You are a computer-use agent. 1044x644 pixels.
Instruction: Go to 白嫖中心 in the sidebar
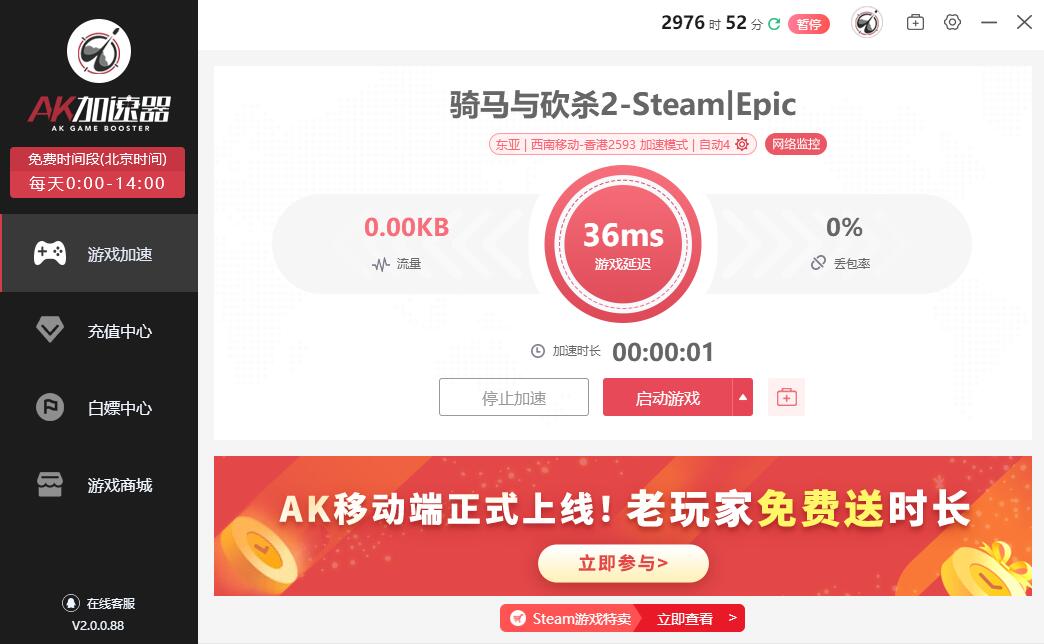pyautogui.click(x=99, y=408)
